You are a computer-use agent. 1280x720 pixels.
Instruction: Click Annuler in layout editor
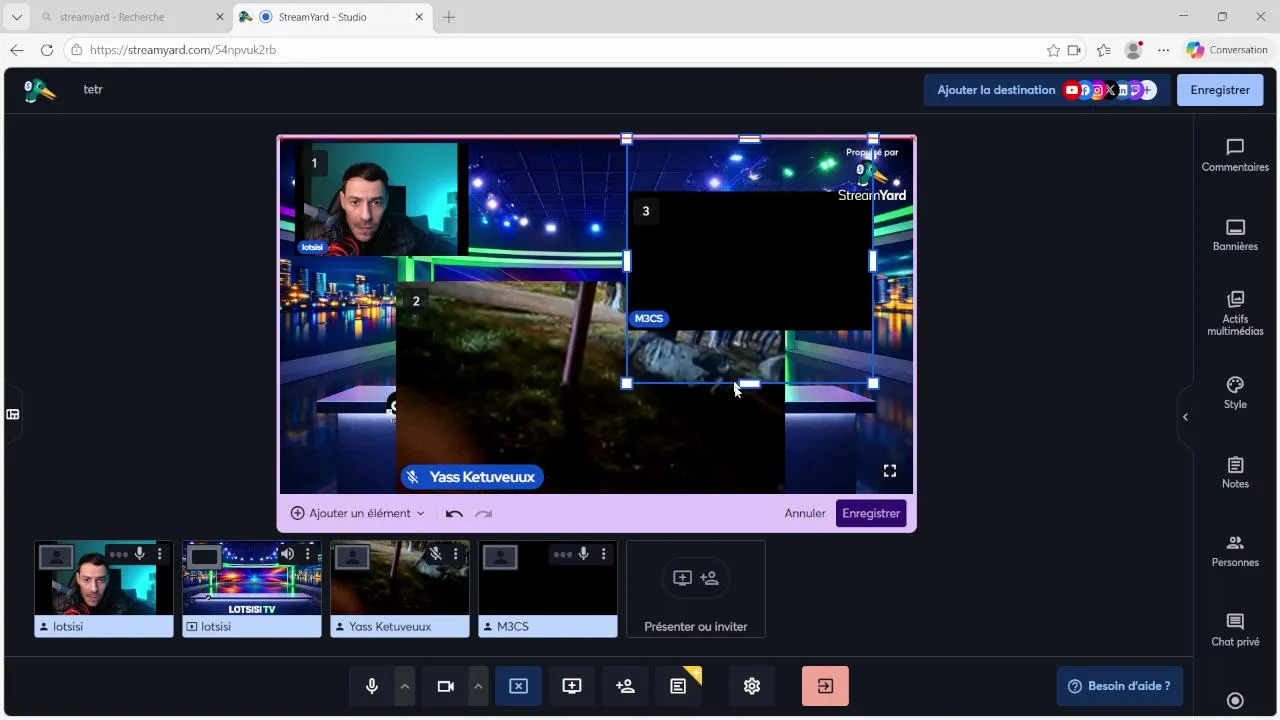805,513
